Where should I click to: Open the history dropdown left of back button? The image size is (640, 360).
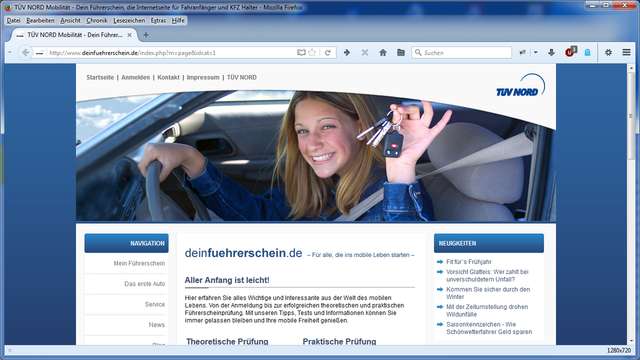[10, 53]
